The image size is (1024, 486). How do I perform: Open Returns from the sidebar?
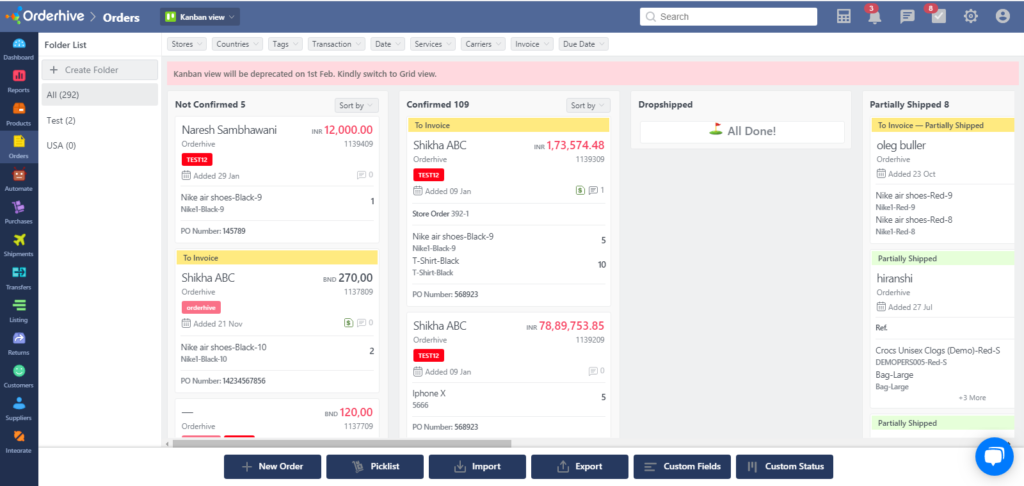(18, 338)
